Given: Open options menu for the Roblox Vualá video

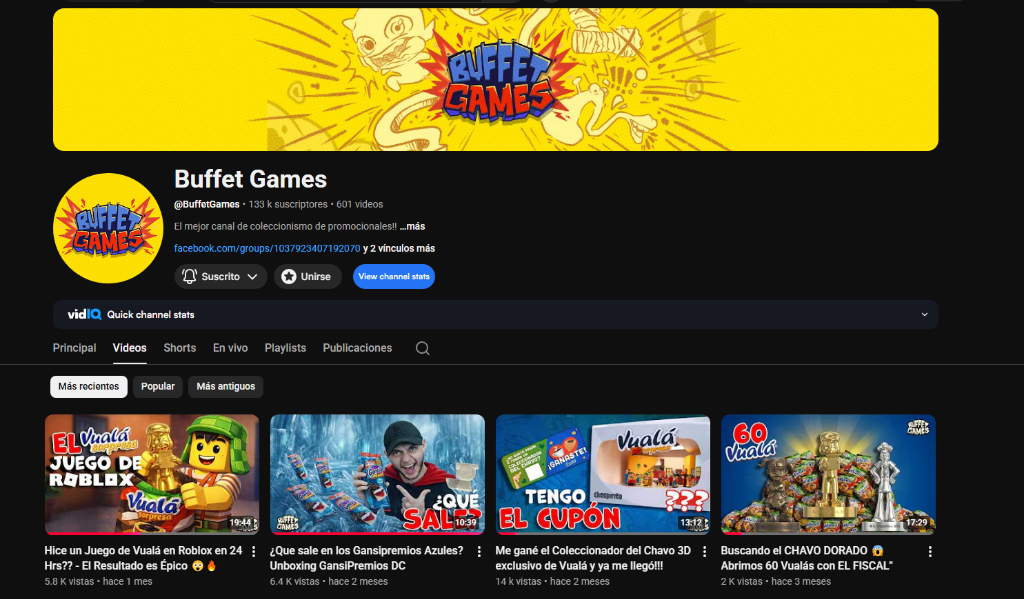Looking at the screenshot, I should [x=253, y=552].
